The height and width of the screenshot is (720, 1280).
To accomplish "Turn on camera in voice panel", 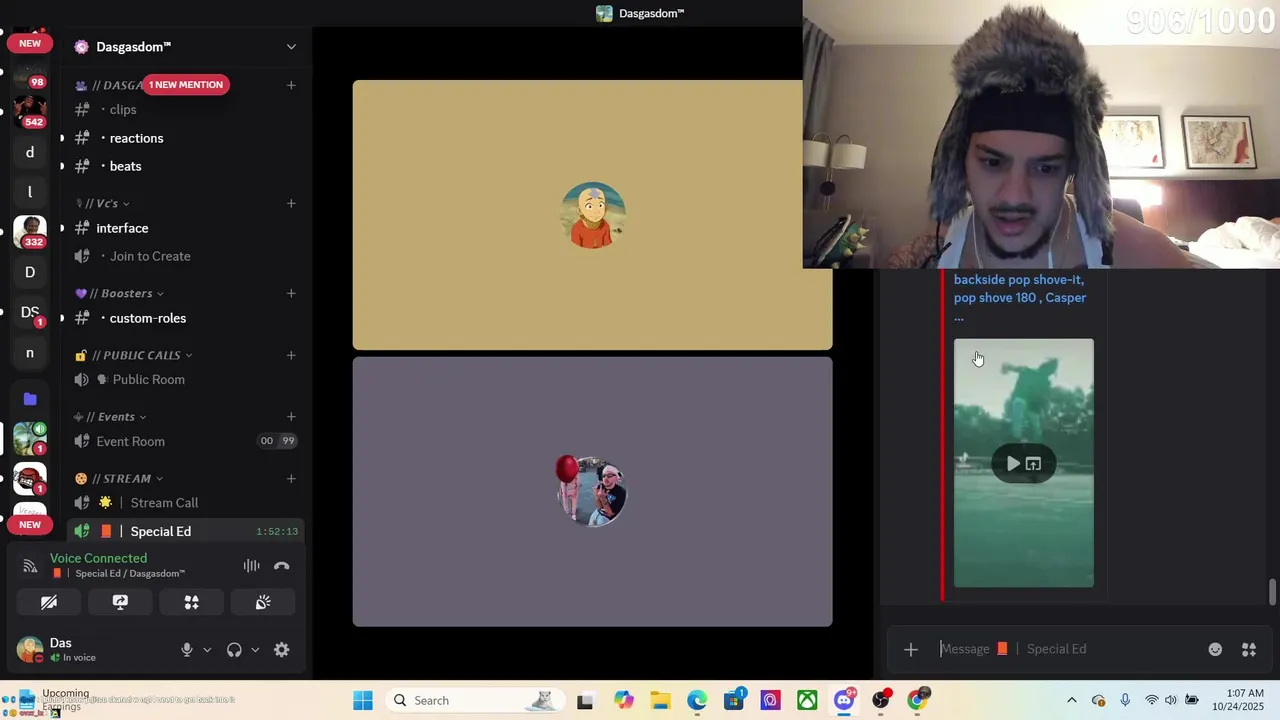I will pyautogui.click(x=49, y=602).
